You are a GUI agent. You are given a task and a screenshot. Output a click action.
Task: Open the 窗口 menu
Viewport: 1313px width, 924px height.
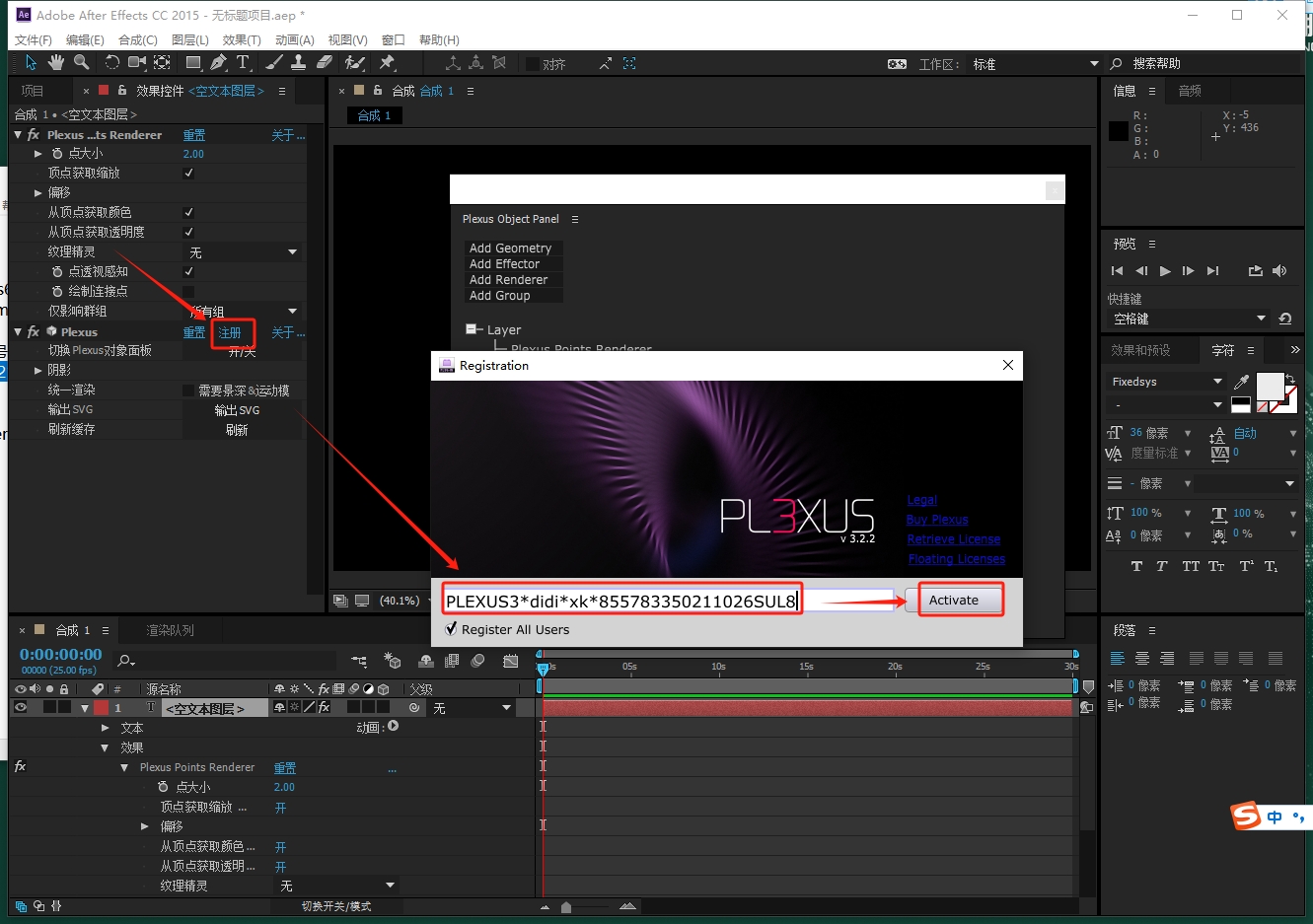393,39
